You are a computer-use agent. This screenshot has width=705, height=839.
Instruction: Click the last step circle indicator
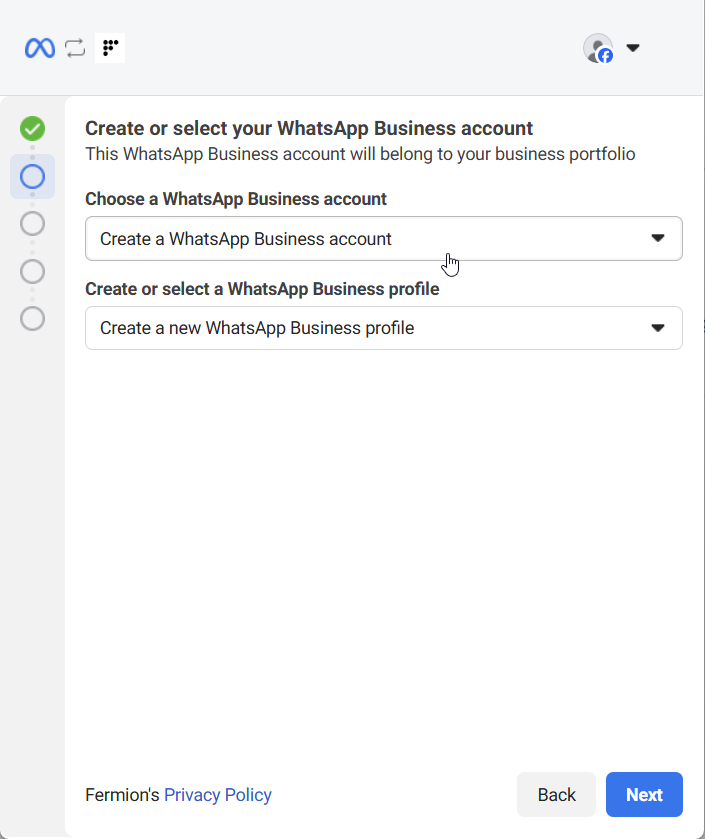click(x=32, y=319)
